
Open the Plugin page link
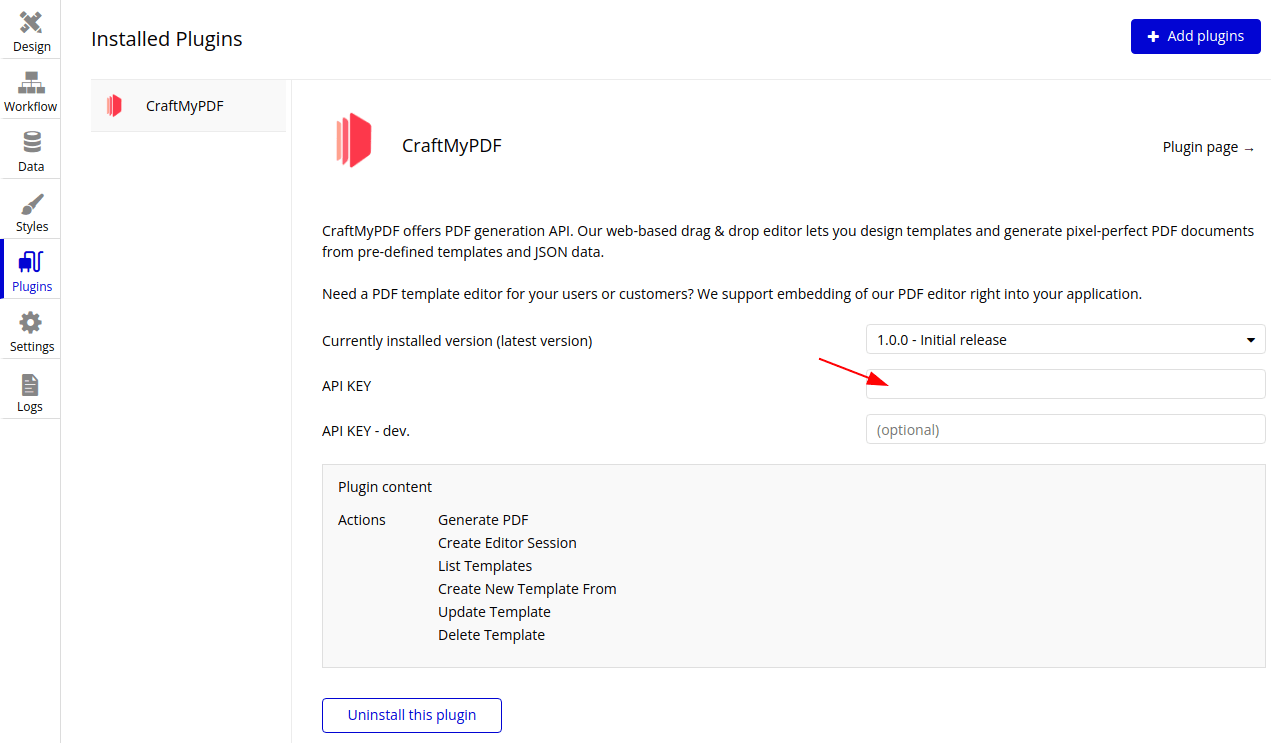[1208, 147]
